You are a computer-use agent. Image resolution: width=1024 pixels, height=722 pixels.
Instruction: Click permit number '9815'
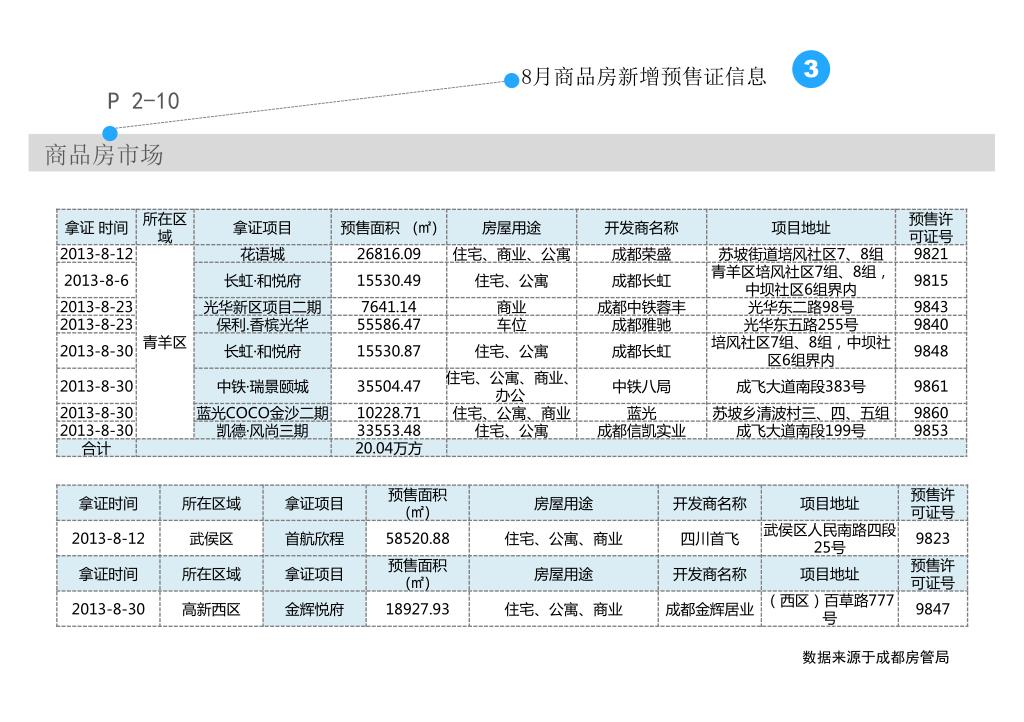(x=931, y=281)
